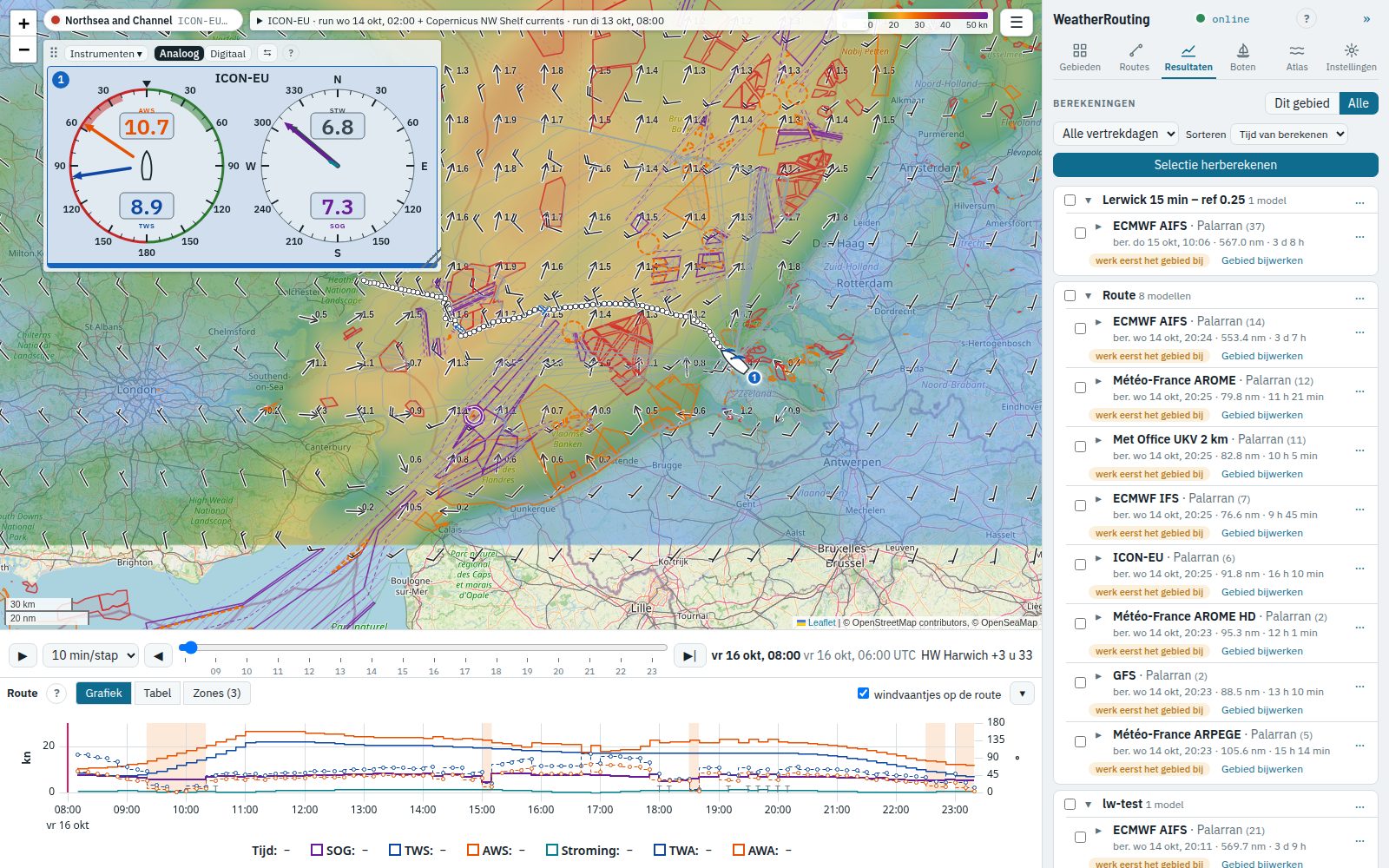Open the hamburger map menu
The height and width of the screenshot is (868, 1389).
point(1016,23)
